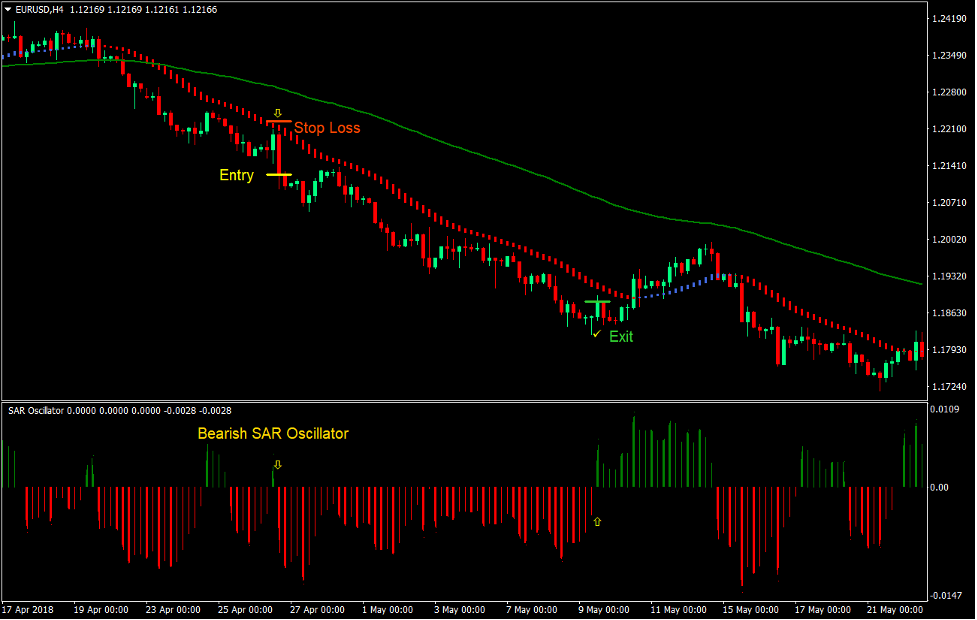Image resolution: width=977 pixels, height=620 pixels.
Task: Select the yellow down arrow above Stop Loss
Action: pos(277,110)
